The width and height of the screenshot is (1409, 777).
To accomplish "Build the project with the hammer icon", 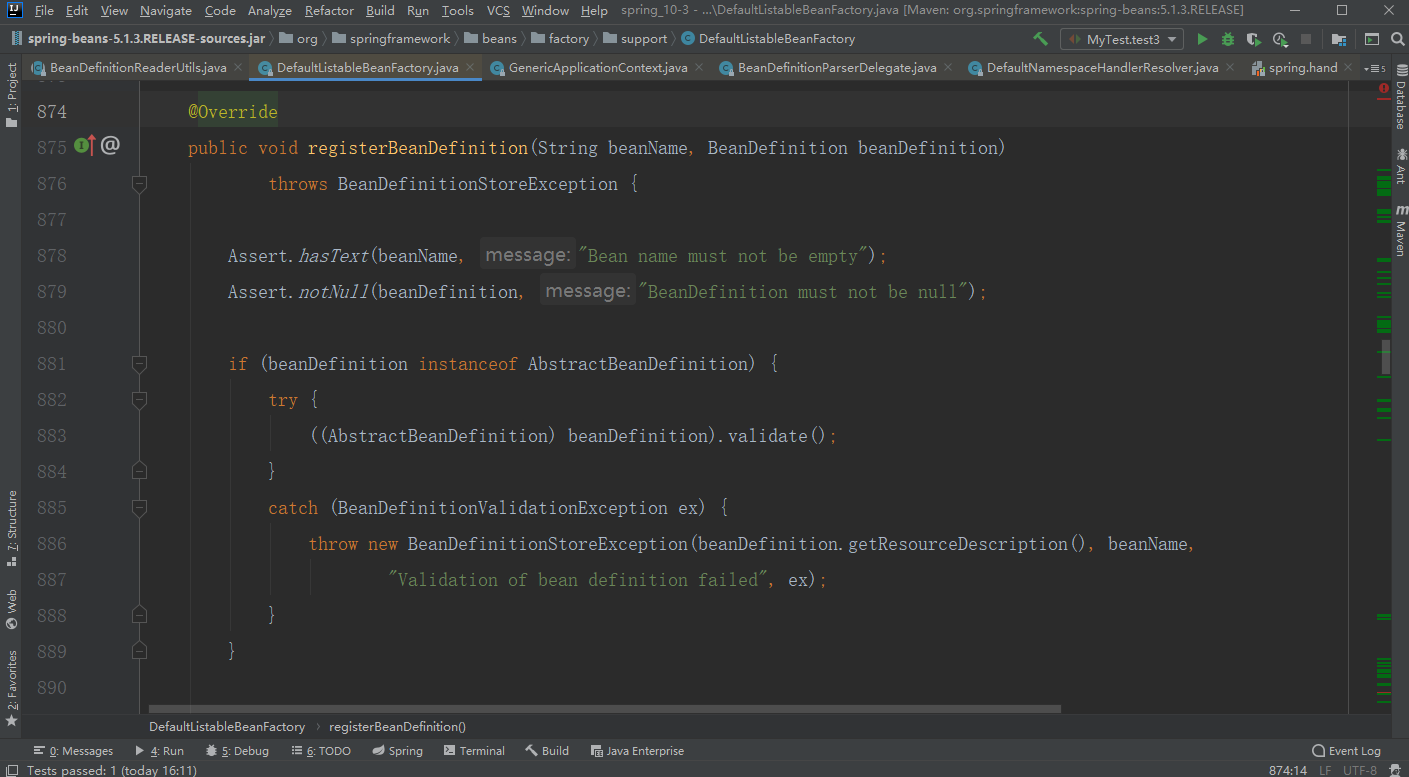I will 1041,39.
